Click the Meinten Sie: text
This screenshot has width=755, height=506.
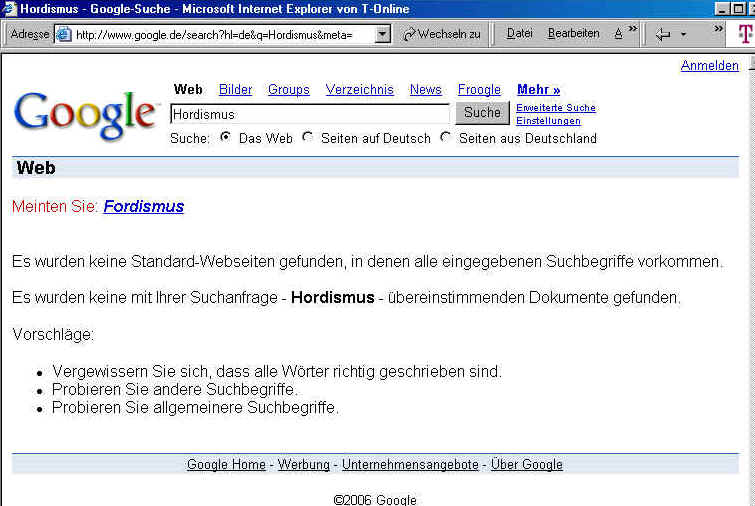tap(55, 207)
